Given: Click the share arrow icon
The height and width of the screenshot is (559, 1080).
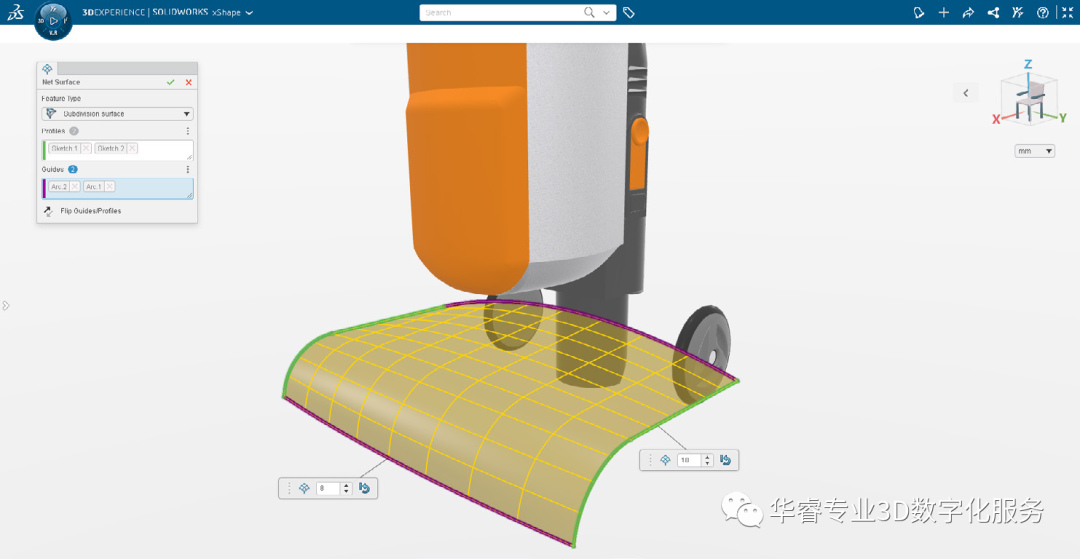Looking at the screenshot, I should (x=968, y=13).
